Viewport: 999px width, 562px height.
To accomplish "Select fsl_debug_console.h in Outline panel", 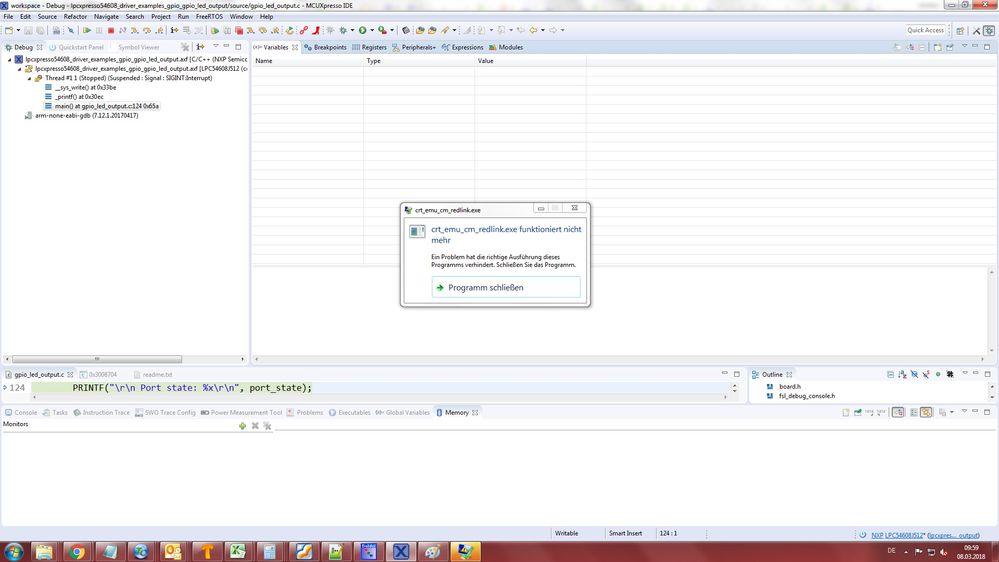I will click(801, 396).
